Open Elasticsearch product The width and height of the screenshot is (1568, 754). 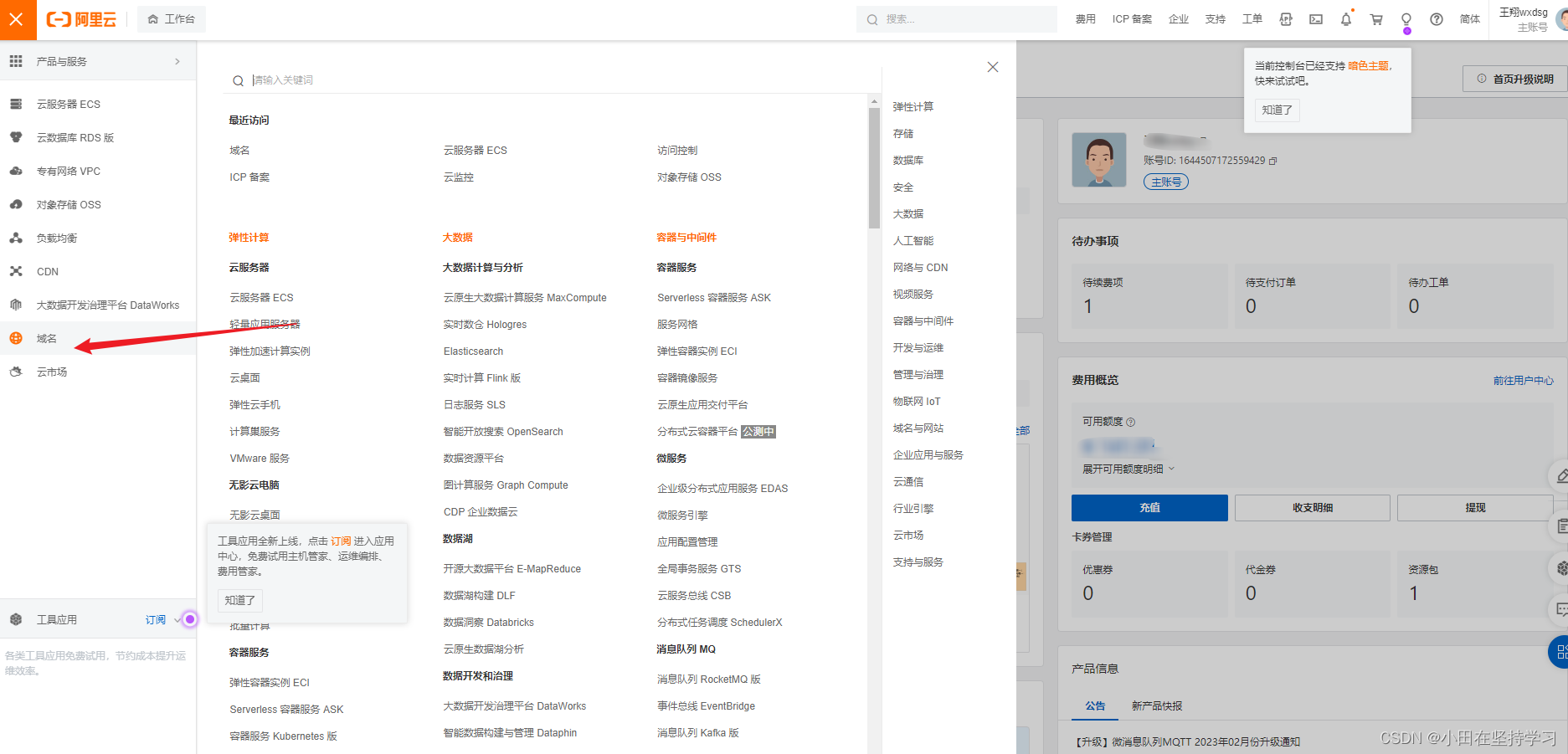(474, 351)
